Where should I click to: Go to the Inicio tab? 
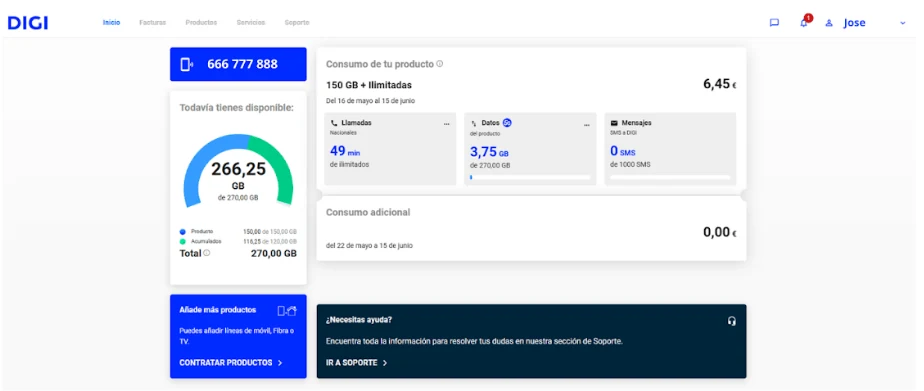point(111,22)
